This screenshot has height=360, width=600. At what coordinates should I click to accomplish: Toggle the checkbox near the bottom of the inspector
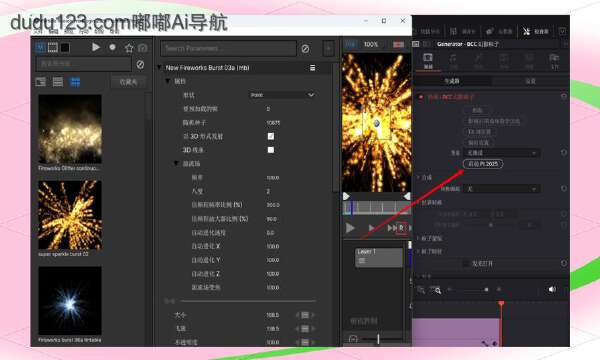(x=466, y=264)
